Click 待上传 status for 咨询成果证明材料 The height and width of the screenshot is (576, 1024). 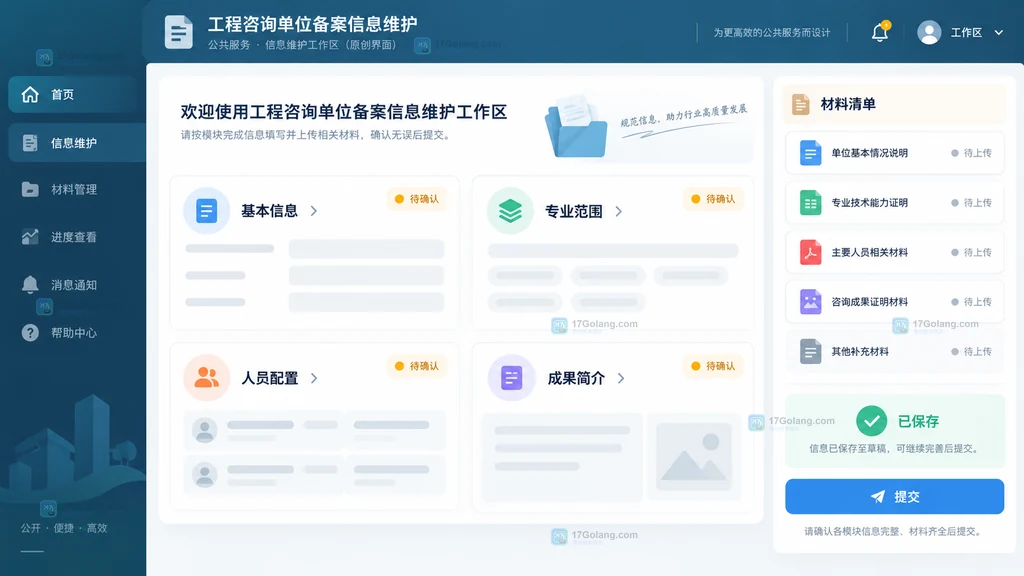click(x=972, y=302)
